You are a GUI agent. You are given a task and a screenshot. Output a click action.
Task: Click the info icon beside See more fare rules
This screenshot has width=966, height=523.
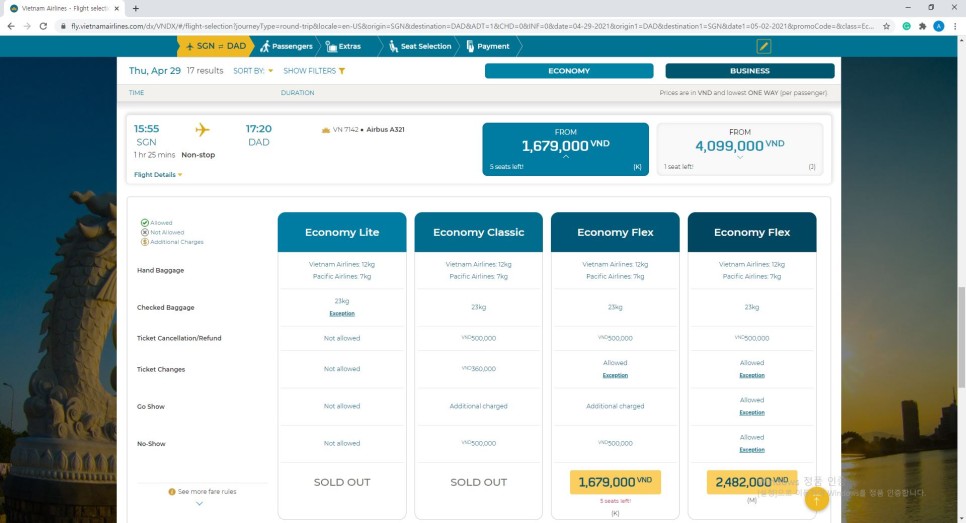pyautogui.click(x=172, y=492)
